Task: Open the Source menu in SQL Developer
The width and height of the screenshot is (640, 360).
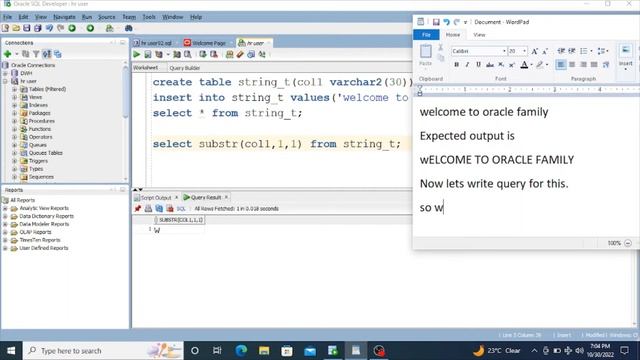Action: [x=107, y=17]
